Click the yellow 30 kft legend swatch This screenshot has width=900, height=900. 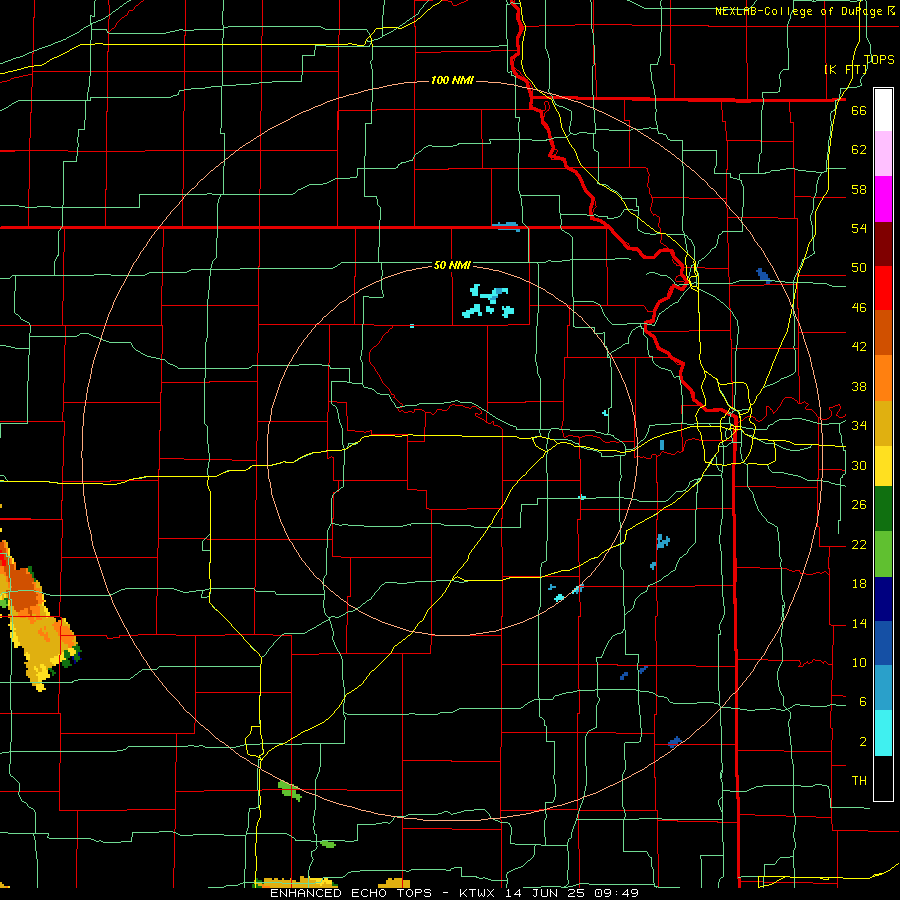pyautogui.click(x=883, y=466)
